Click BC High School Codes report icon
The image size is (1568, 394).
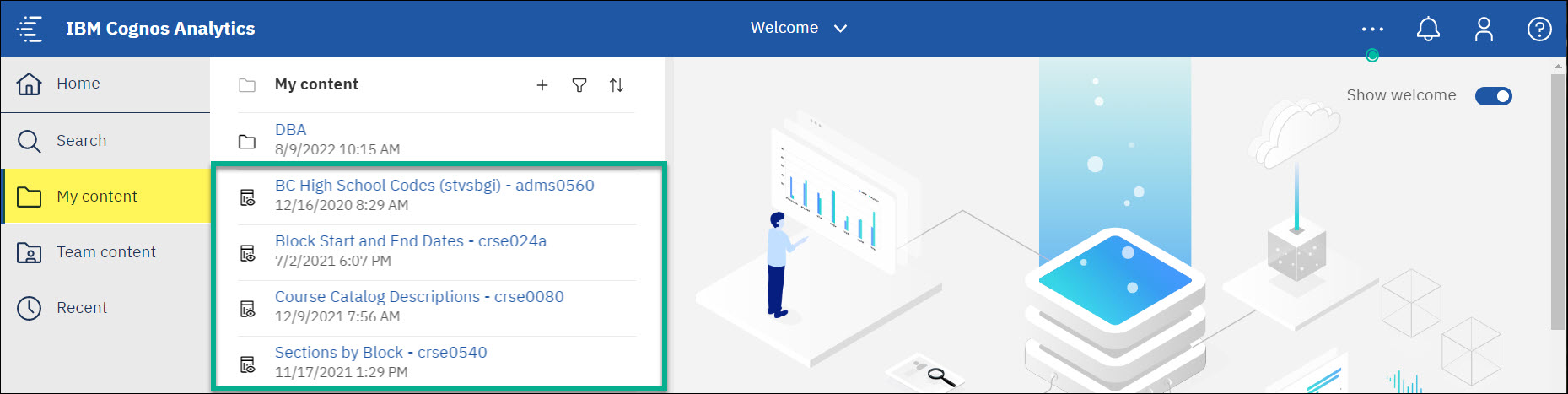(247, 197)
